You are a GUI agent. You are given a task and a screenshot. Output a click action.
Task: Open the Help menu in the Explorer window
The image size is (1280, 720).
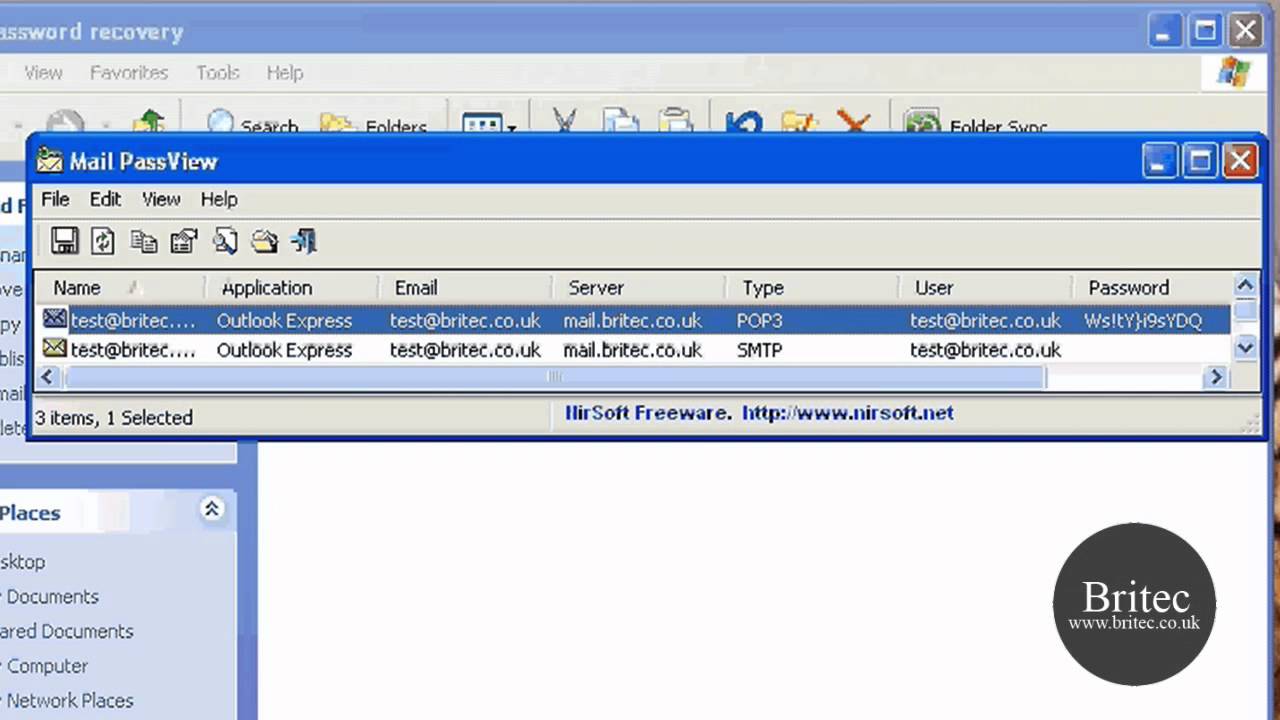285,72
